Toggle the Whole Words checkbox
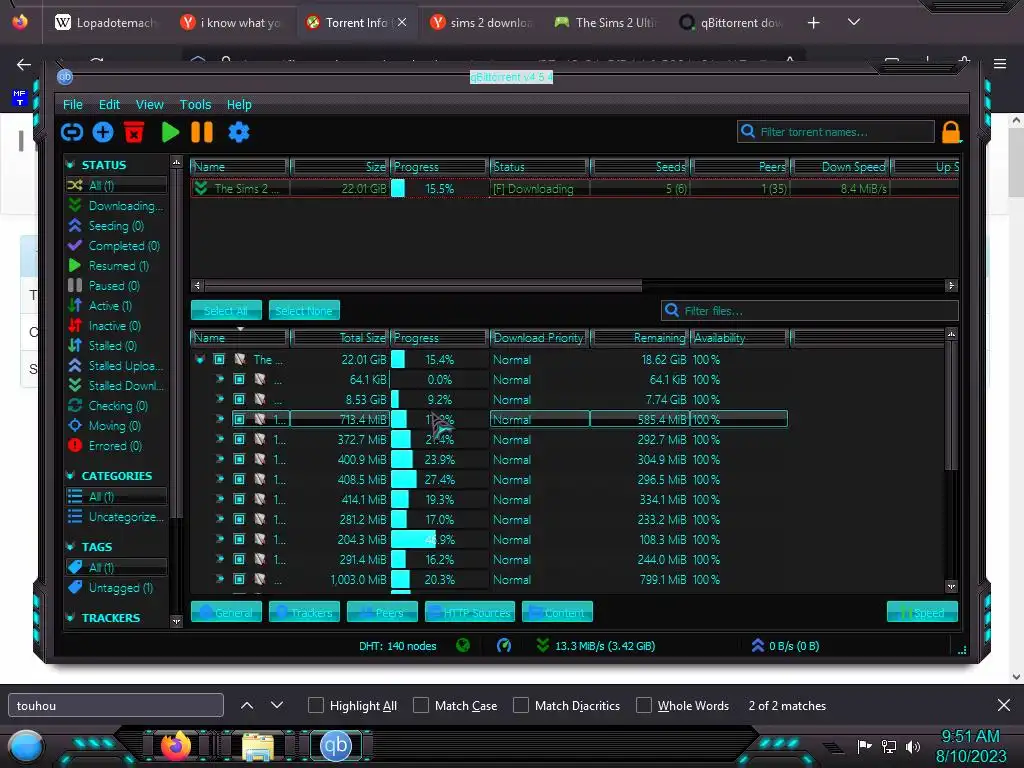Screen dimensions: 1024x768 coord(644,705)
